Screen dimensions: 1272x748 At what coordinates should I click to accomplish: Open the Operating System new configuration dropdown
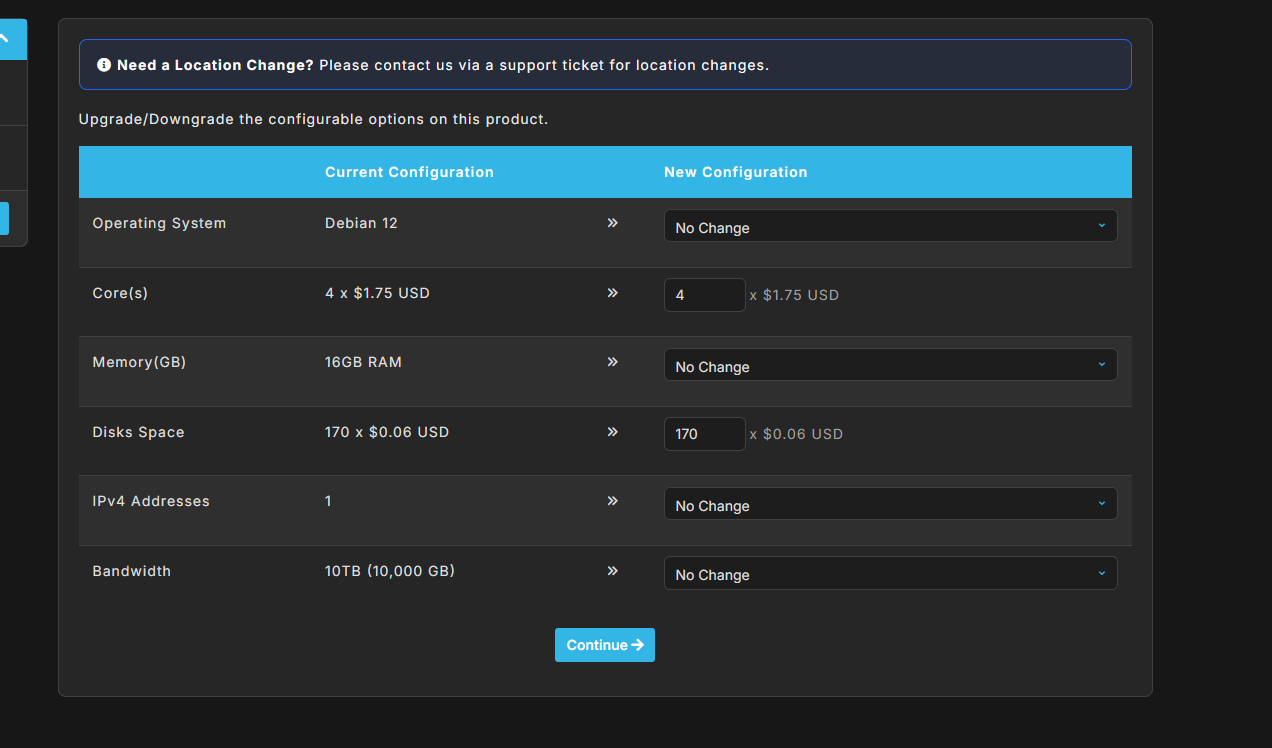[890, 226]
